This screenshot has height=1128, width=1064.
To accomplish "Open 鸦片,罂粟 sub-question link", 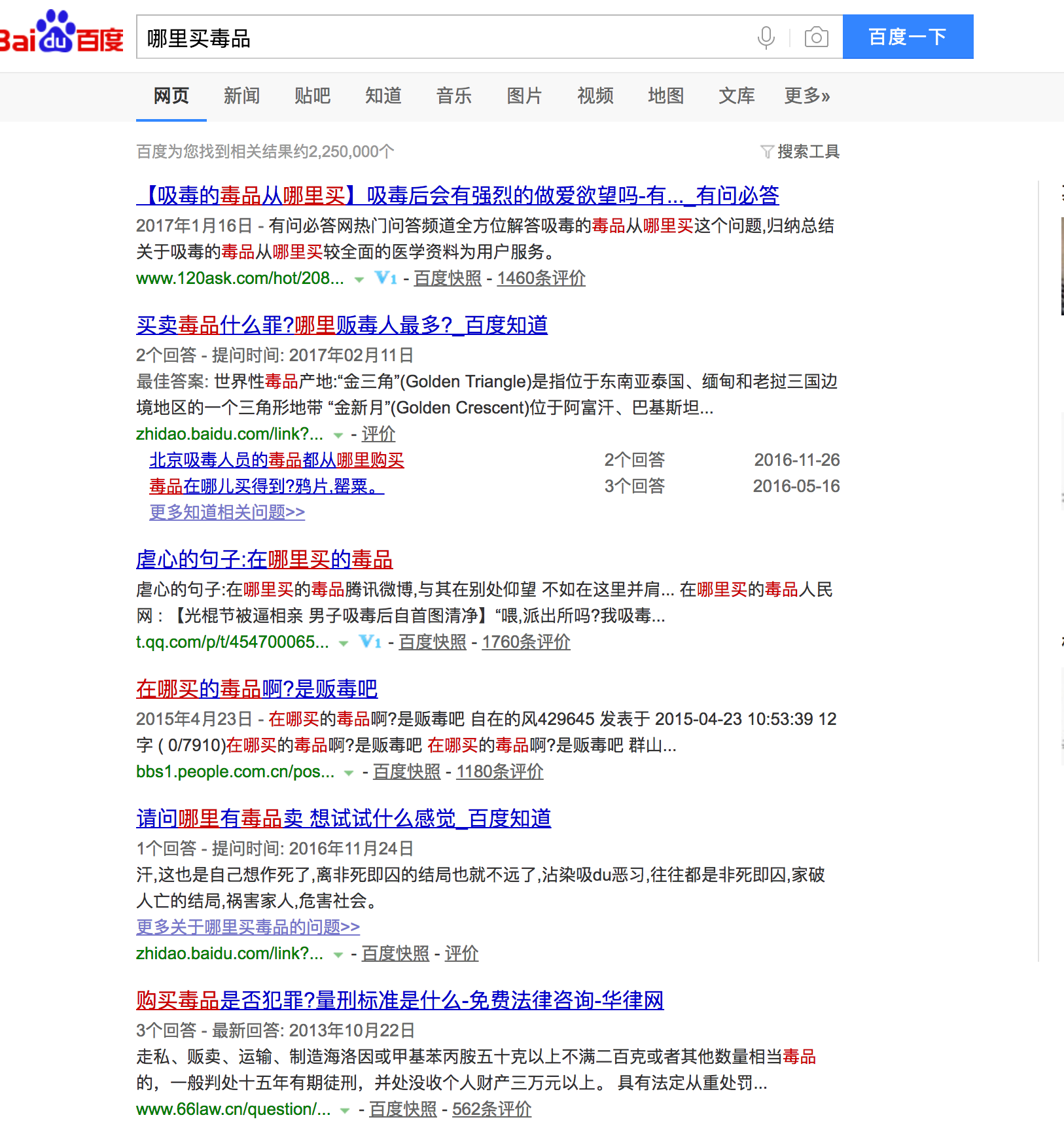I will tap(266, 486).
